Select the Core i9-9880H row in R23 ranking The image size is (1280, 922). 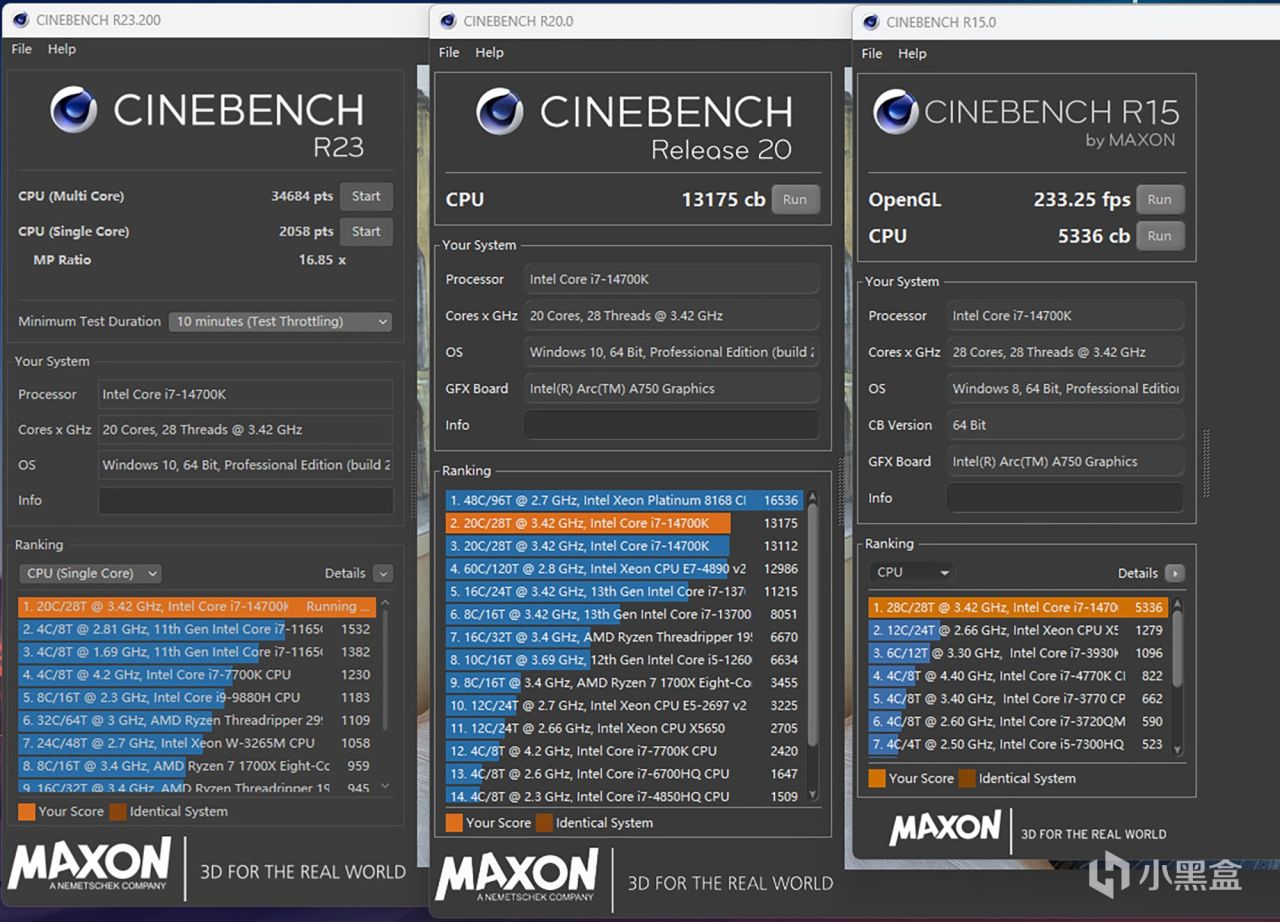[197, 698]
